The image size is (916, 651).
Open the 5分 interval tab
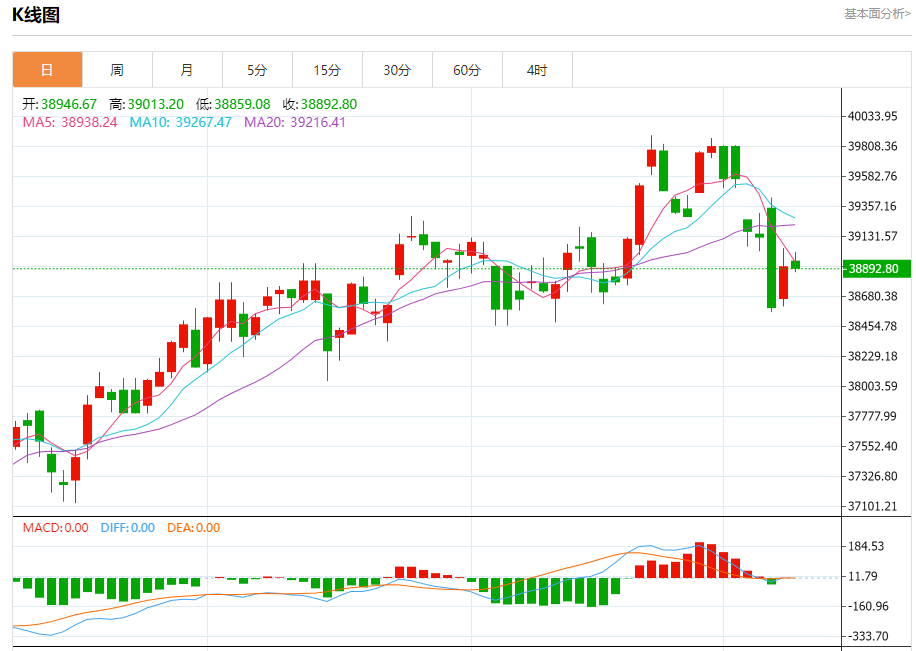258,70
